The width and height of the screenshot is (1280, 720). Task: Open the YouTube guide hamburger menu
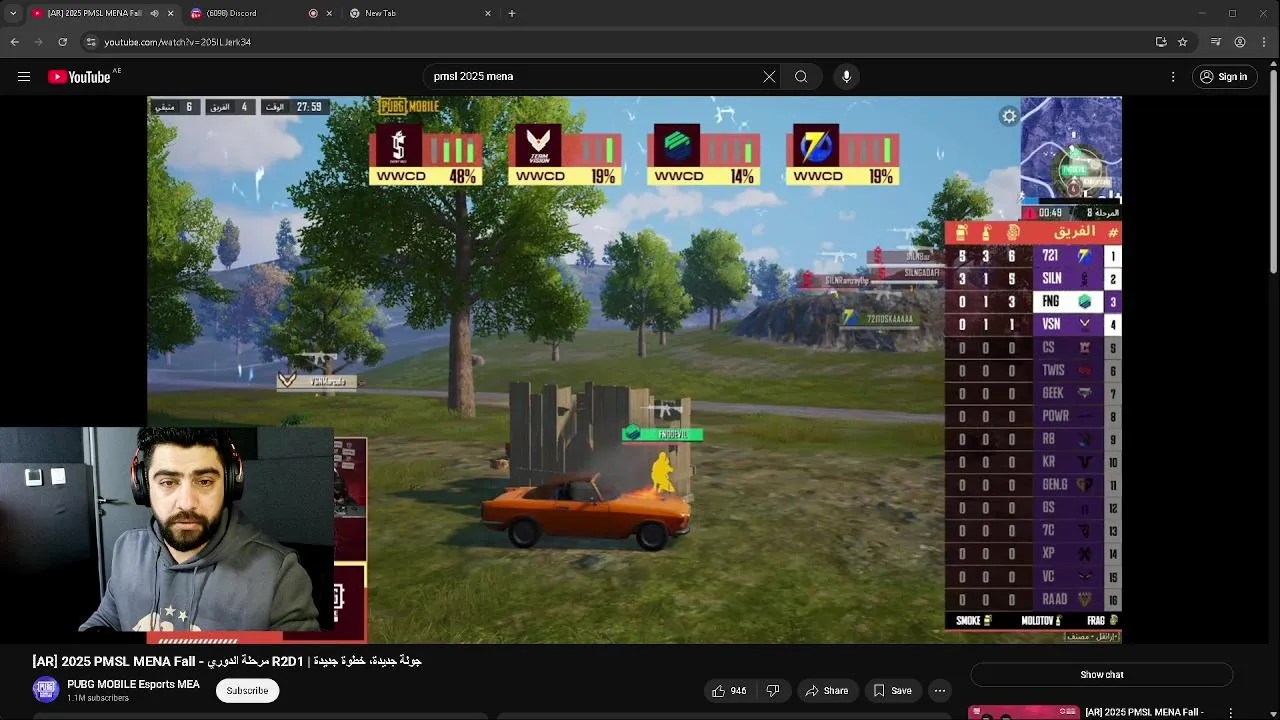(x=24, y=77)
